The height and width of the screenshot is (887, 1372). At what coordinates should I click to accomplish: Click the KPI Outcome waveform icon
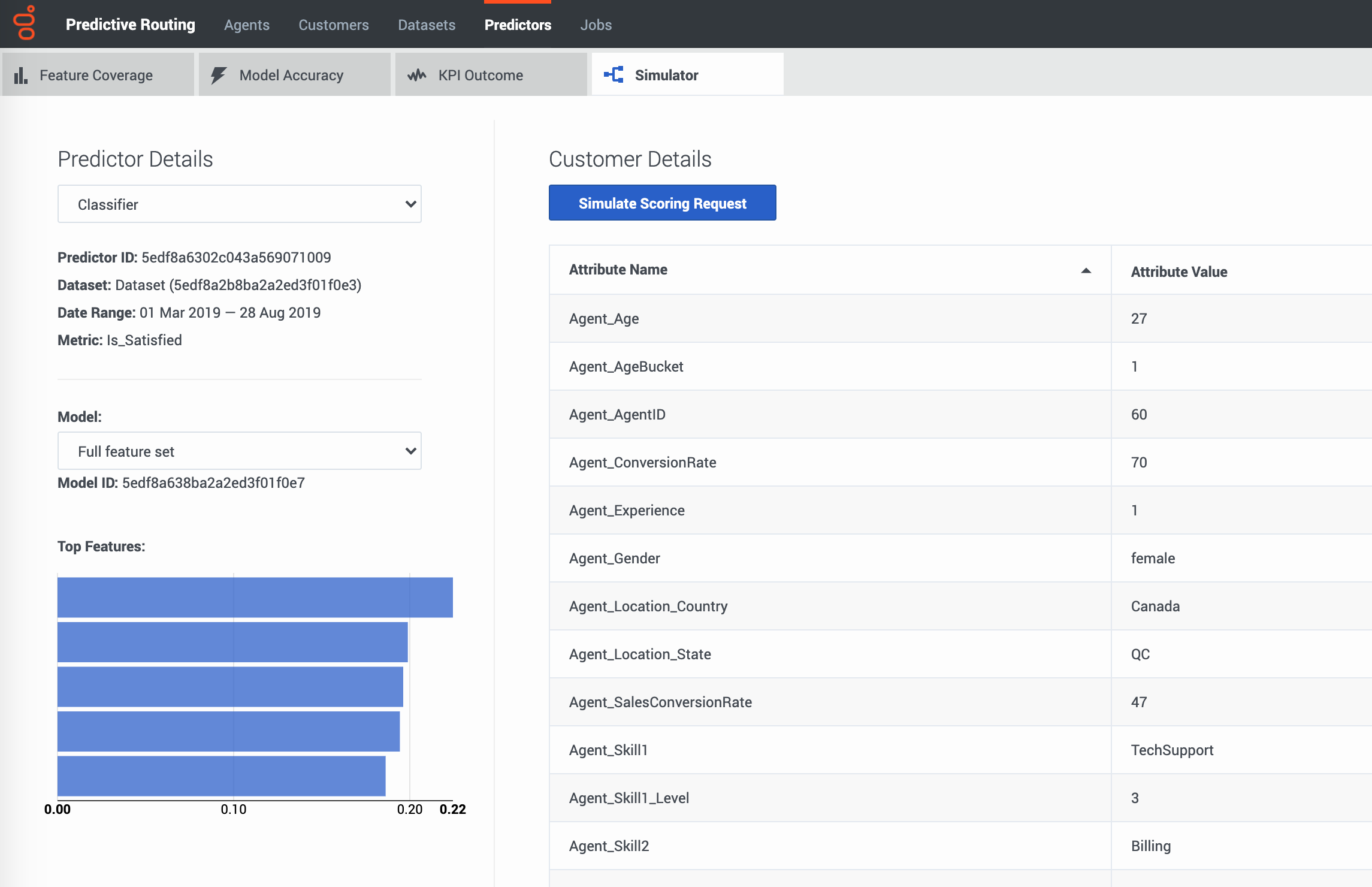416,75
